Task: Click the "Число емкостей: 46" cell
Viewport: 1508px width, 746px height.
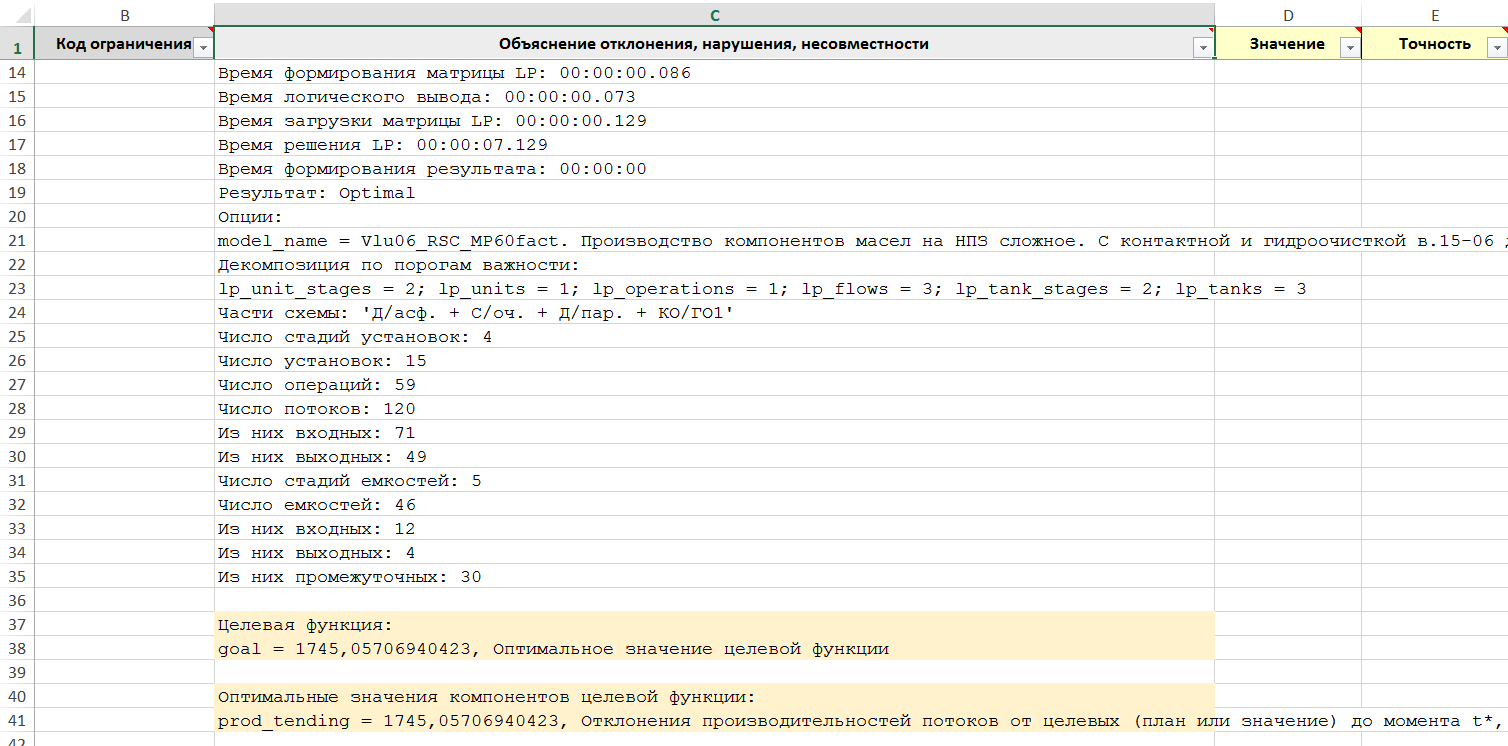Action: tap(316, 505)
